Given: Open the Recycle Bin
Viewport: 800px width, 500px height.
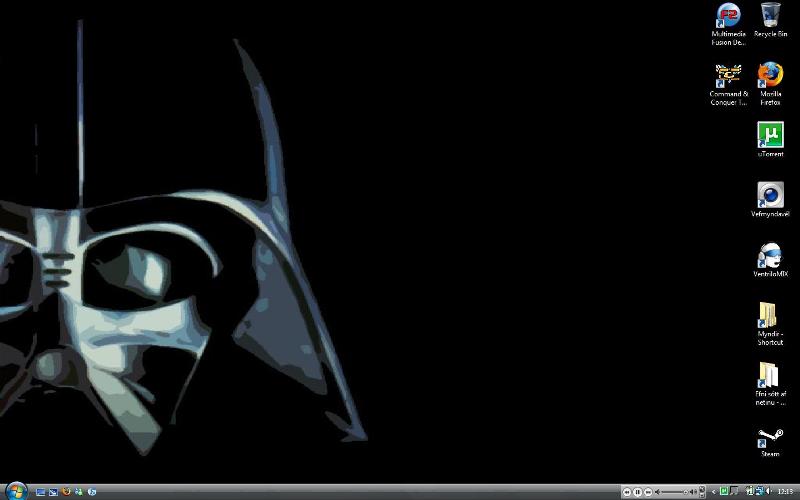Looking at the screenshot, I should 770,19.
